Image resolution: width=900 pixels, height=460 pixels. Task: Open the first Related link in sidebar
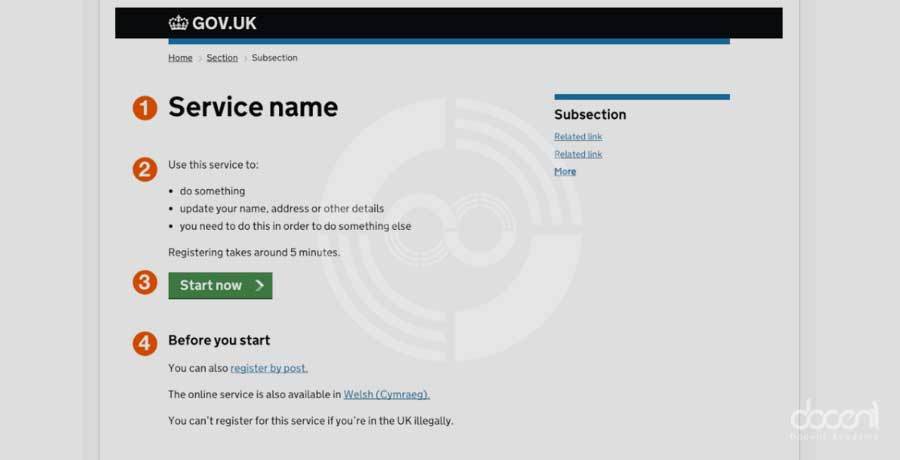[x=578, y=137]
